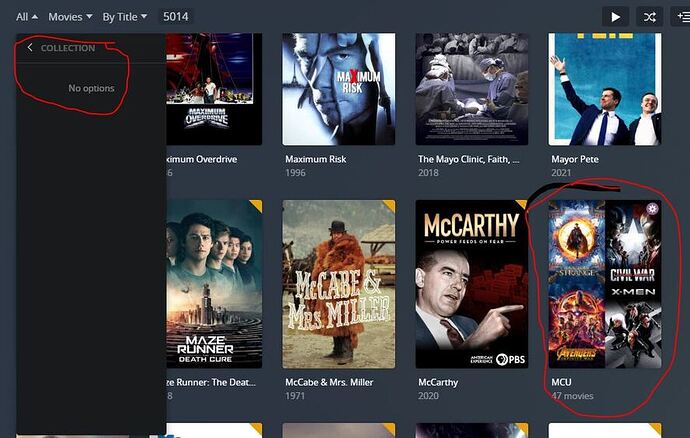Click the 1971 year under McCabe

(295, 396)
